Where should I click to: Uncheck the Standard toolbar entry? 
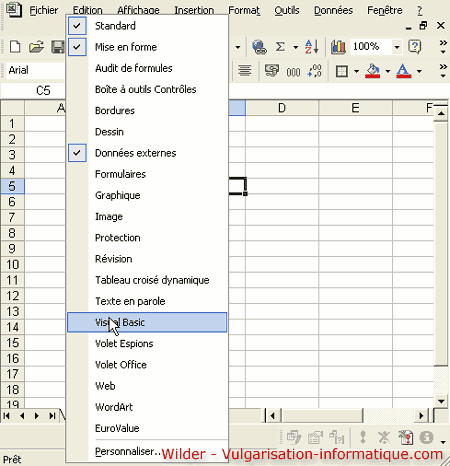pyautogui.click(x=147, y=26)
